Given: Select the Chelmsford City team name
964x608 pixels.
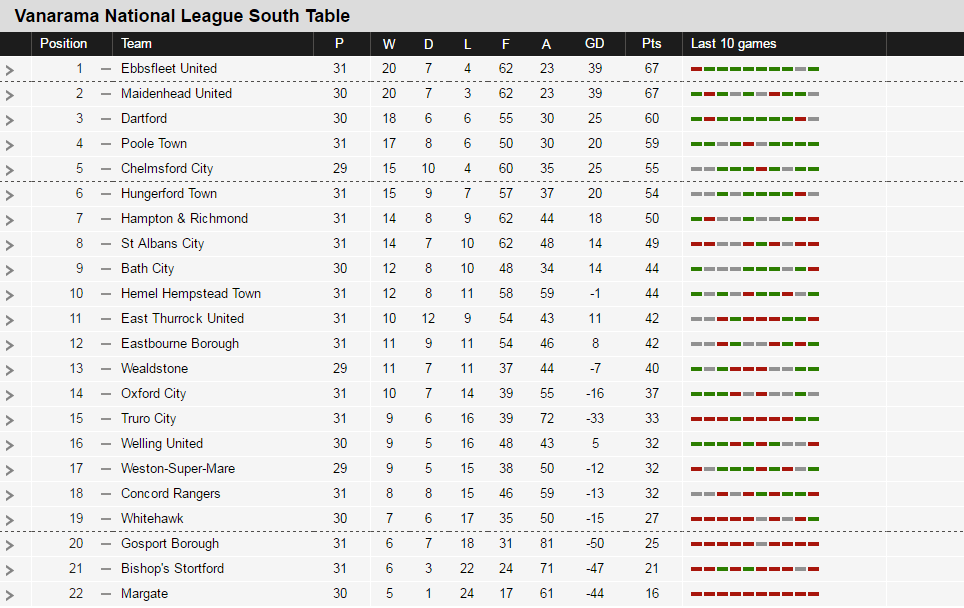Looking at the screenshot, I should (x=167, y=168).
